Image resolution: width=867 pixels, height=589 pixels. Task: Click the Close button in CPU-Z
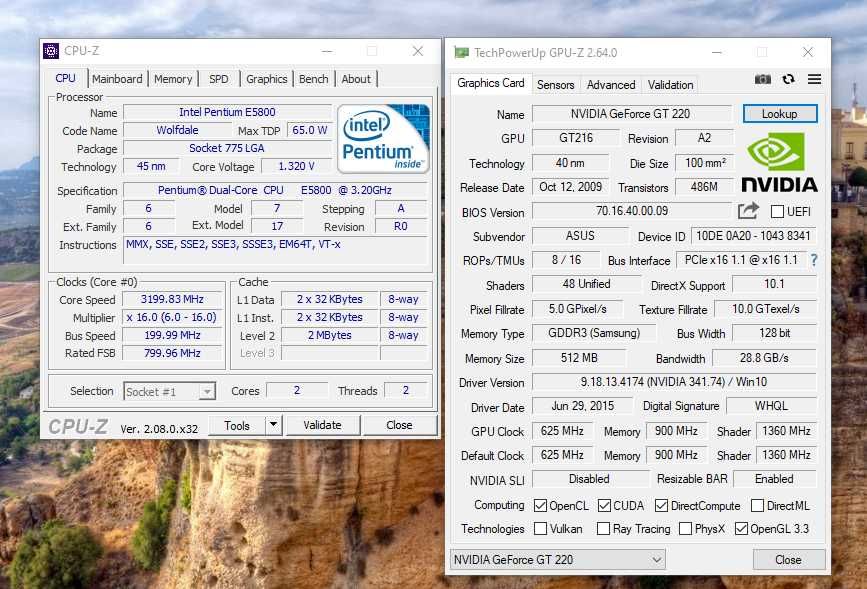(x=399, y=425)
